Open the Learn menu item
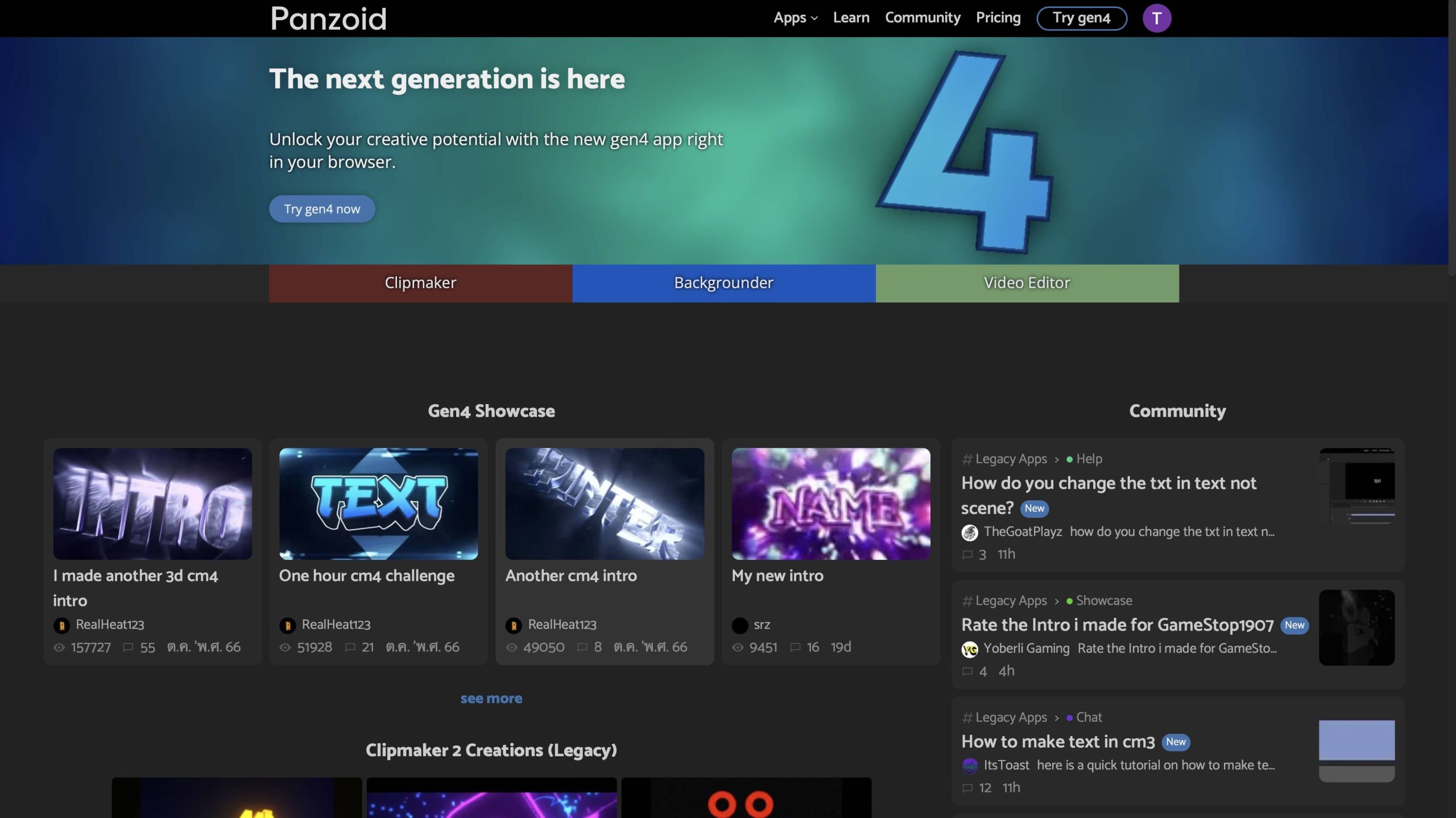Image resolution: width=1456 pixels, height=818 pixels. [x=851, y=18]
